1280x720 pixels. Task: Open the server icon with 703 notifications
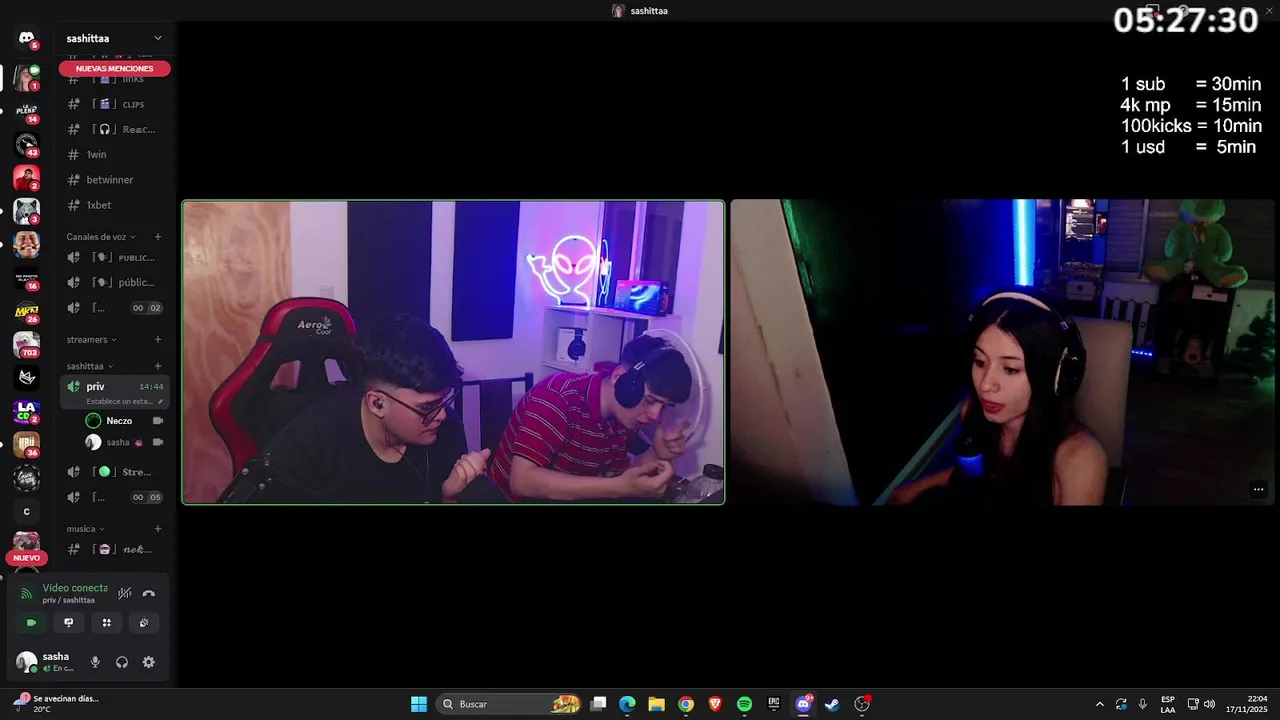[26, 345]
